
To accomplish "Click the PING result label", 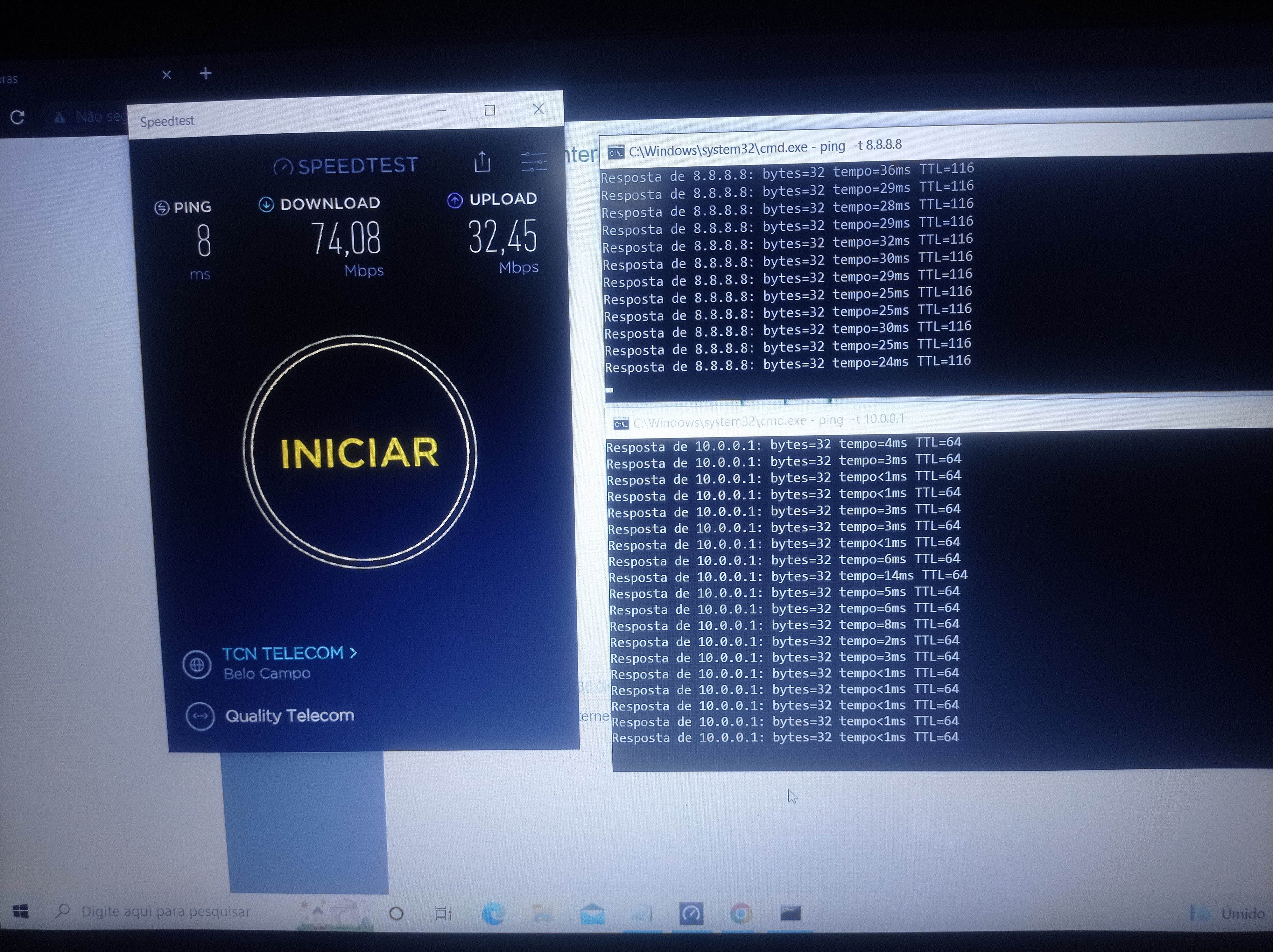I will [x=192, y=207].
